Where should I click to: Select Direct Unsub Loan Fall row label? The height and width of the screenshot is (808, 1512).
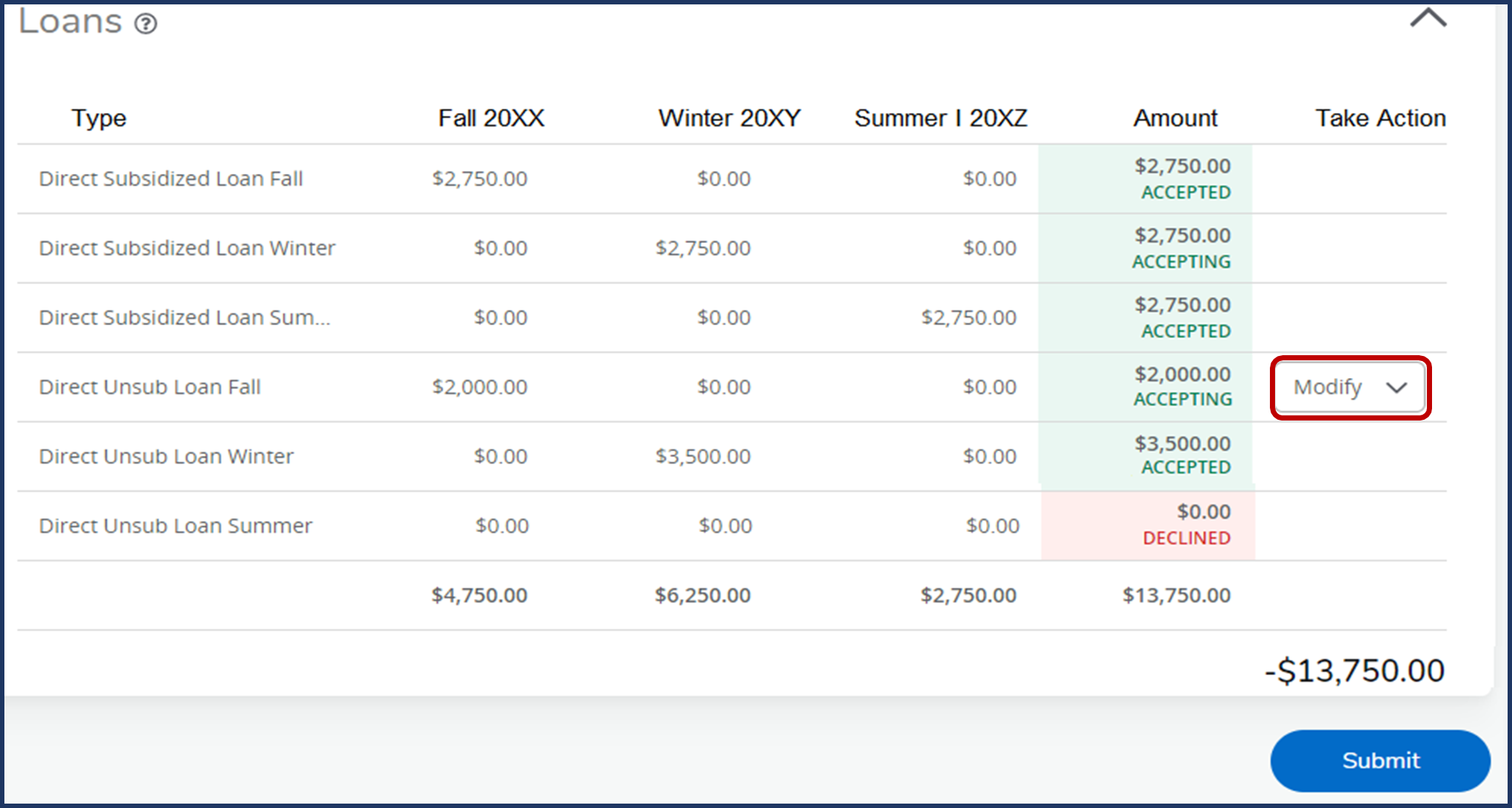tap(150, 387)
